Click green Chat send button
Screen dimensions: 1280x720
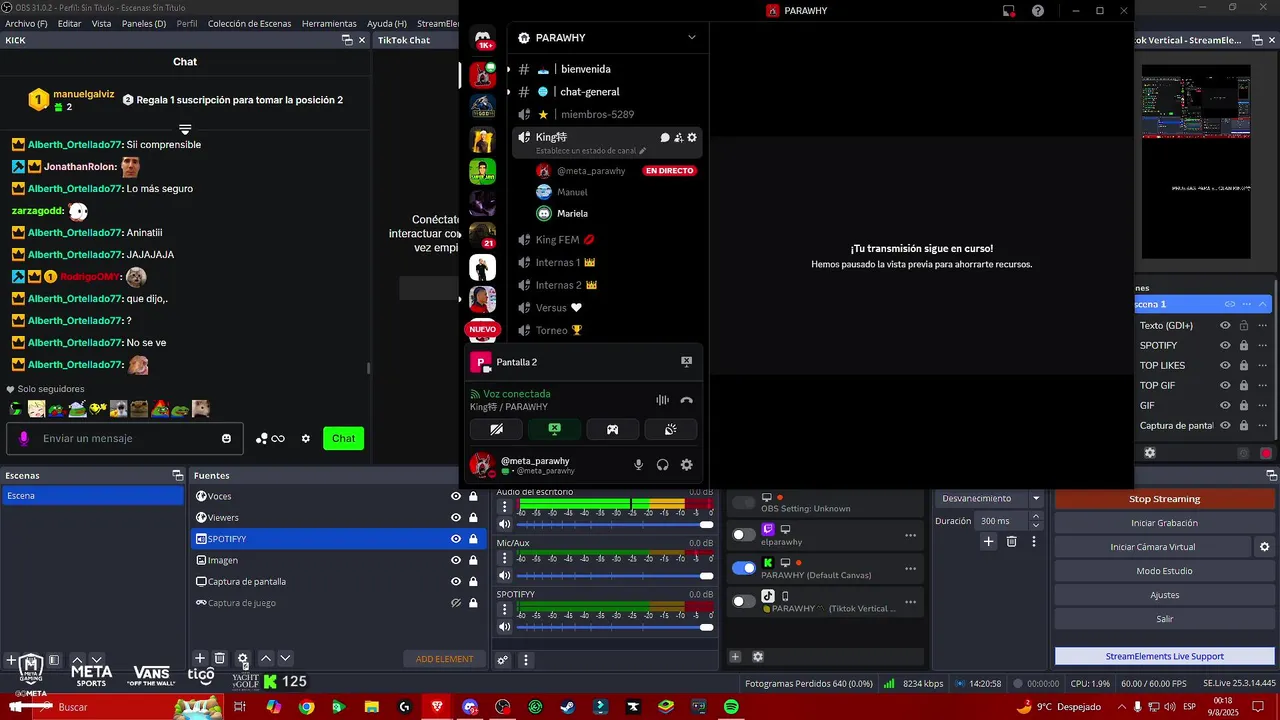(343, 438)
